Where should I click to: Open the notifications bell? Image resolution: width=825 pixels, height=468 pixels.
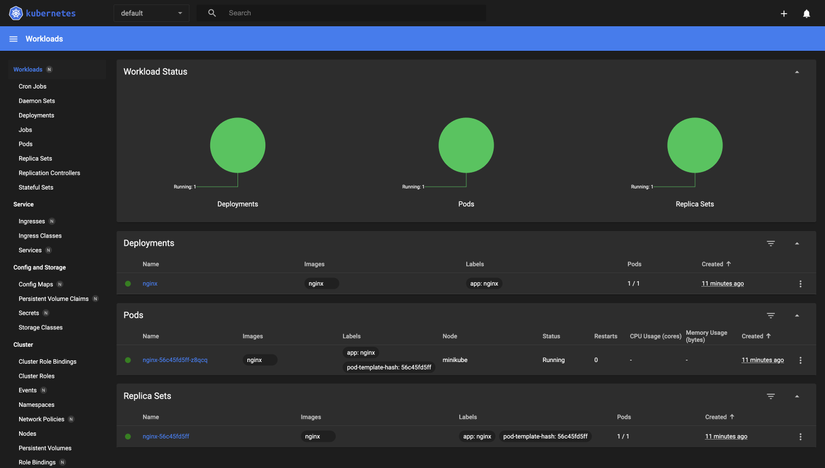[806, 14]
